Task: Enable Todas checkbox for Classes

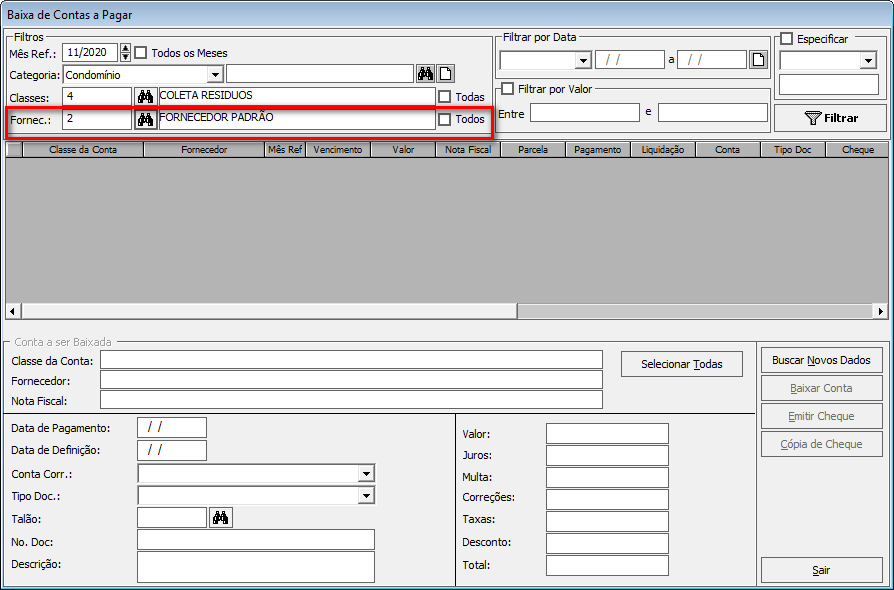Action: coord(445,97)
